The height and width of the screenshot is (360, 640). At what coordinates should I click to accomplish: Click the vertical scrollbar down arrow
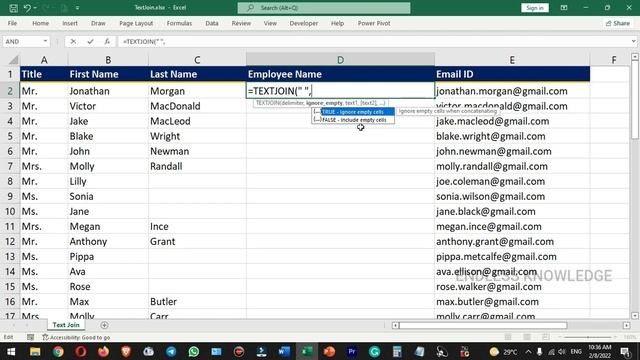pyautogui.click(x=635, y=316)
